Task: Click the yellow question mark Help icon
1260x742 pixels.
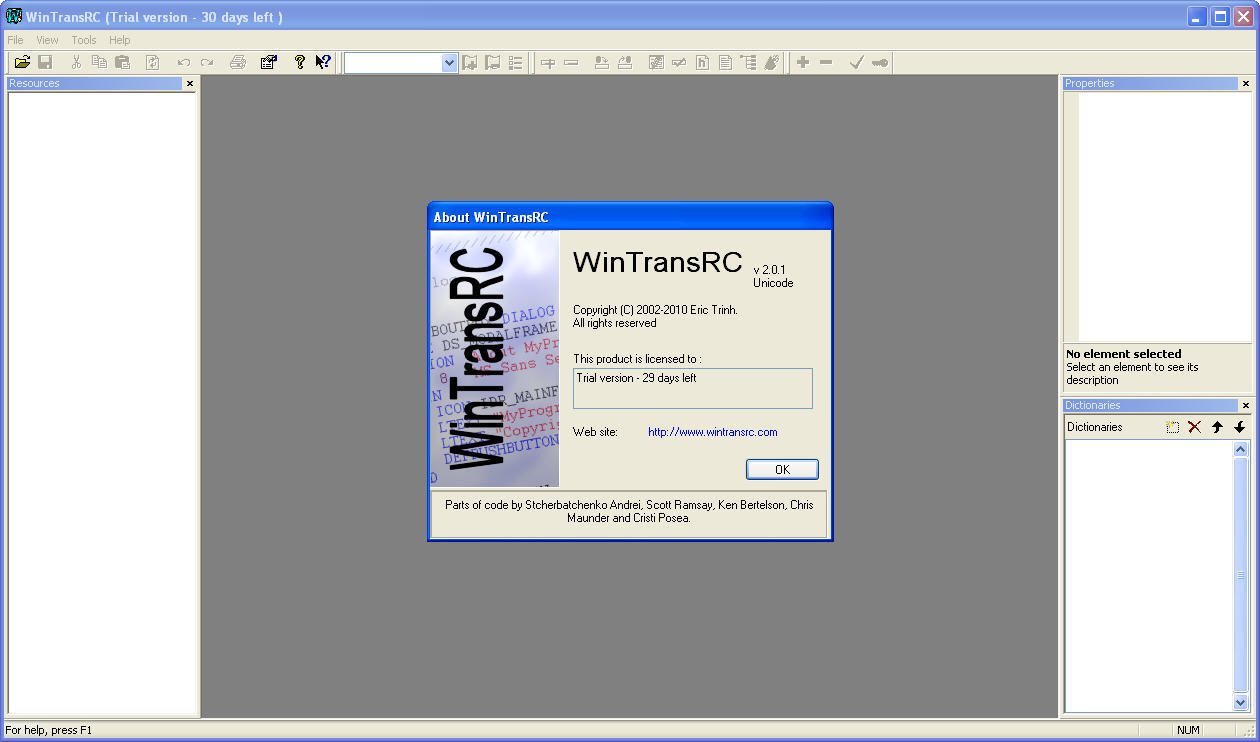Action: tap(299, 62)
